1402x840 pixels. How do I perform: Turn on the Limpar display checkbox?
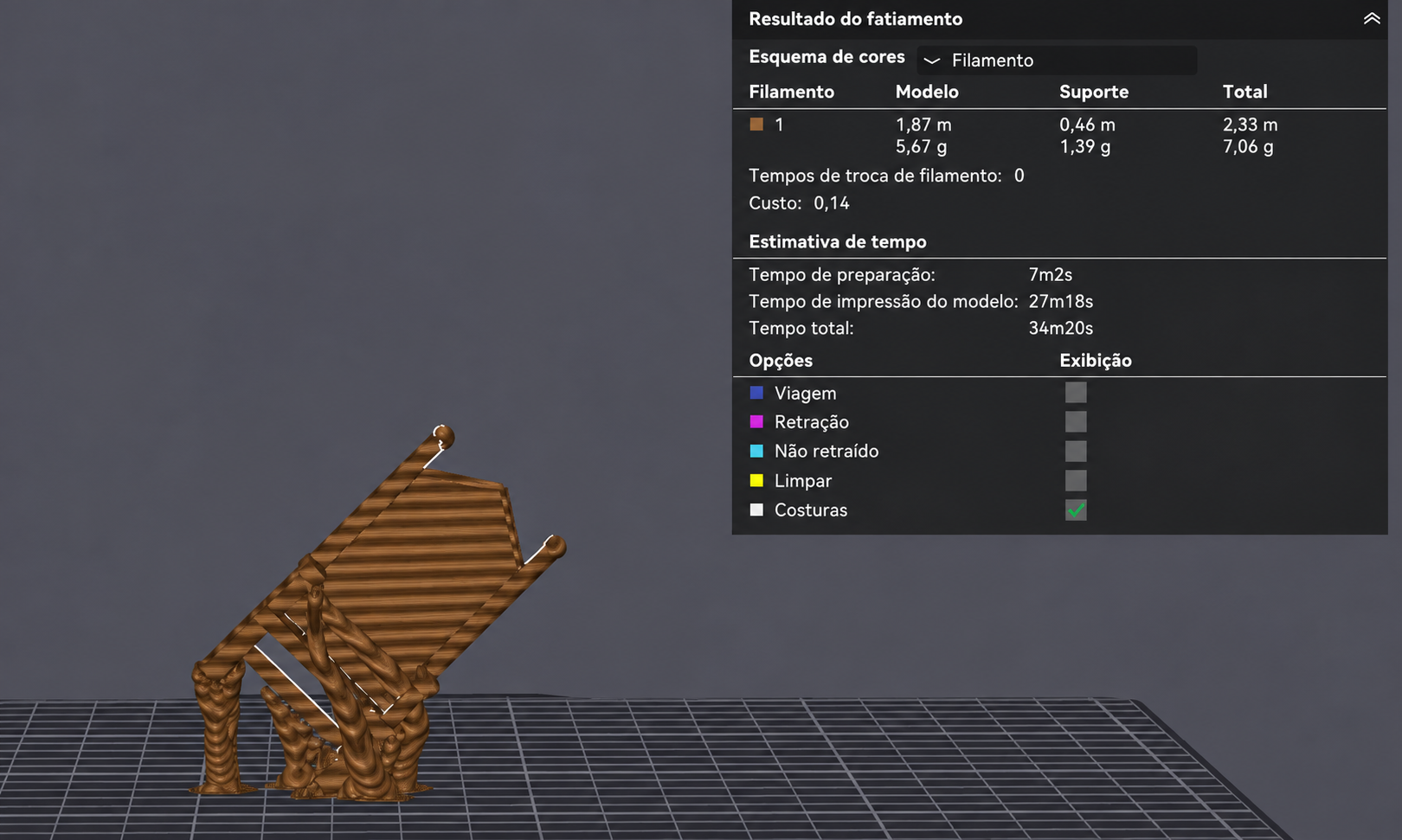click(1076, 481)
